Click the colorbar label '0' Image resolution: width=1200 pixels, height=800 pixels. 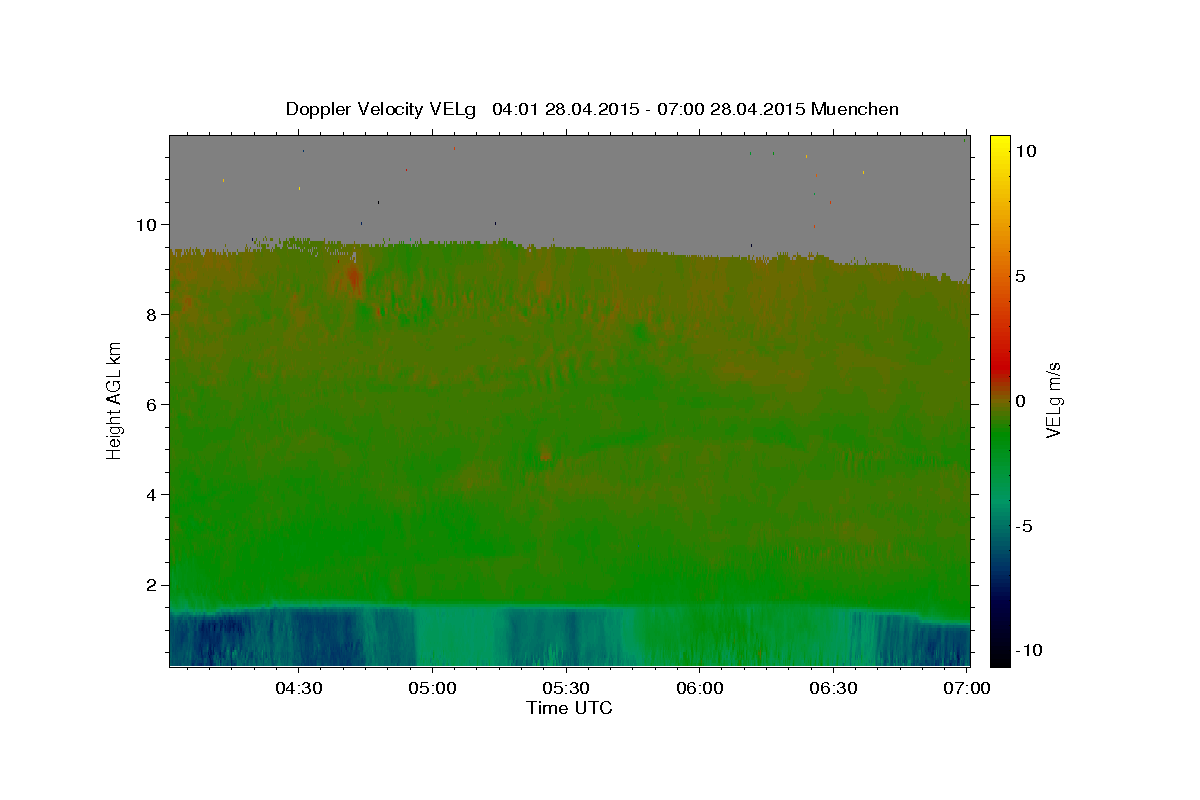[x=1020, y=401]
